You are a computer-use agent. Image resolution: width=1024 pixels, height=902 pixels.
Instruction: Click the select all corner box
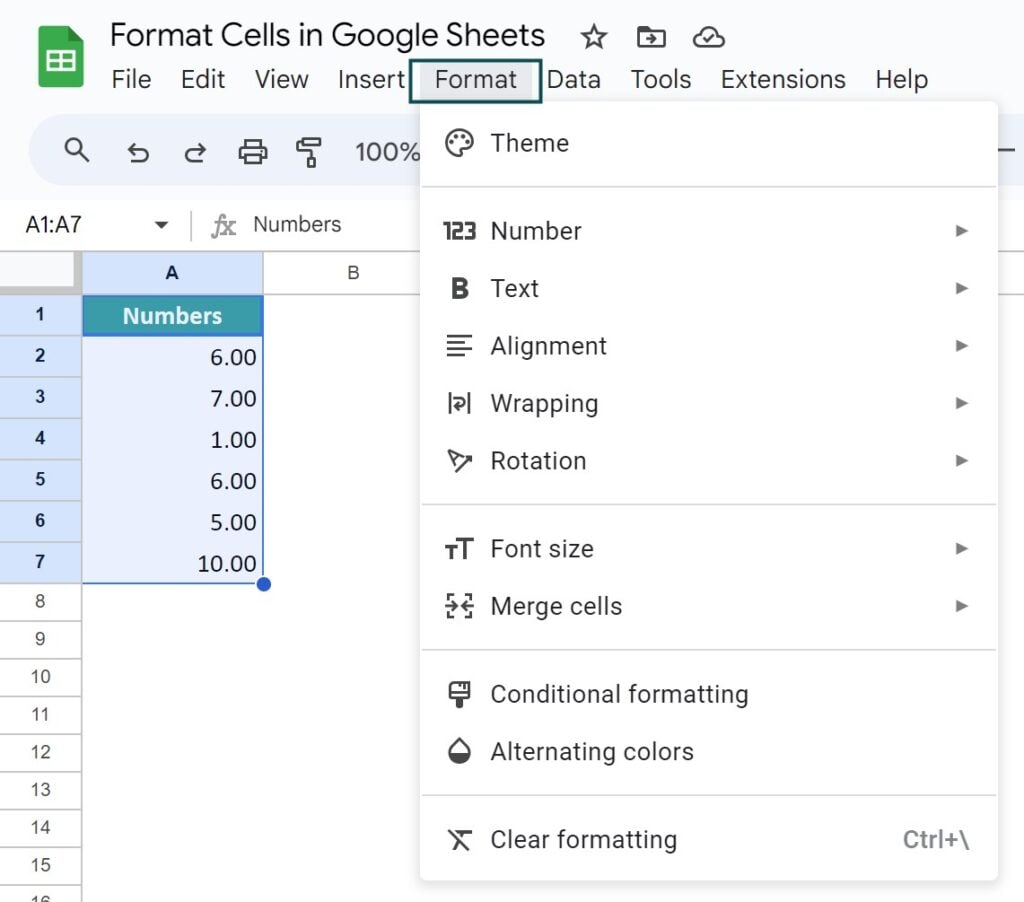(x=37, y=270)
